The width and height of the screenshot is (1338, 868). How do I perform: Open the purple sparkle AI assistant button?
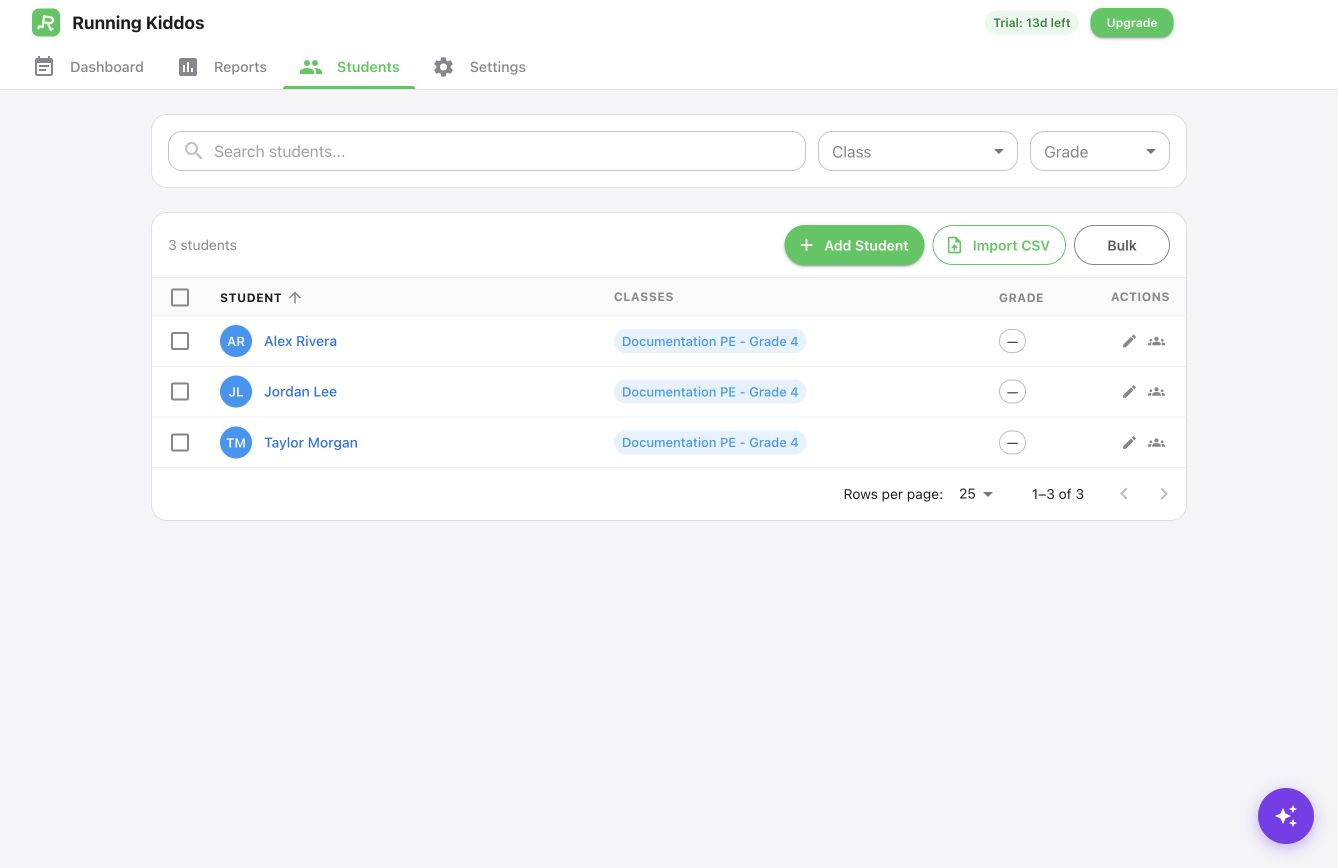(x=1286, y=816)
